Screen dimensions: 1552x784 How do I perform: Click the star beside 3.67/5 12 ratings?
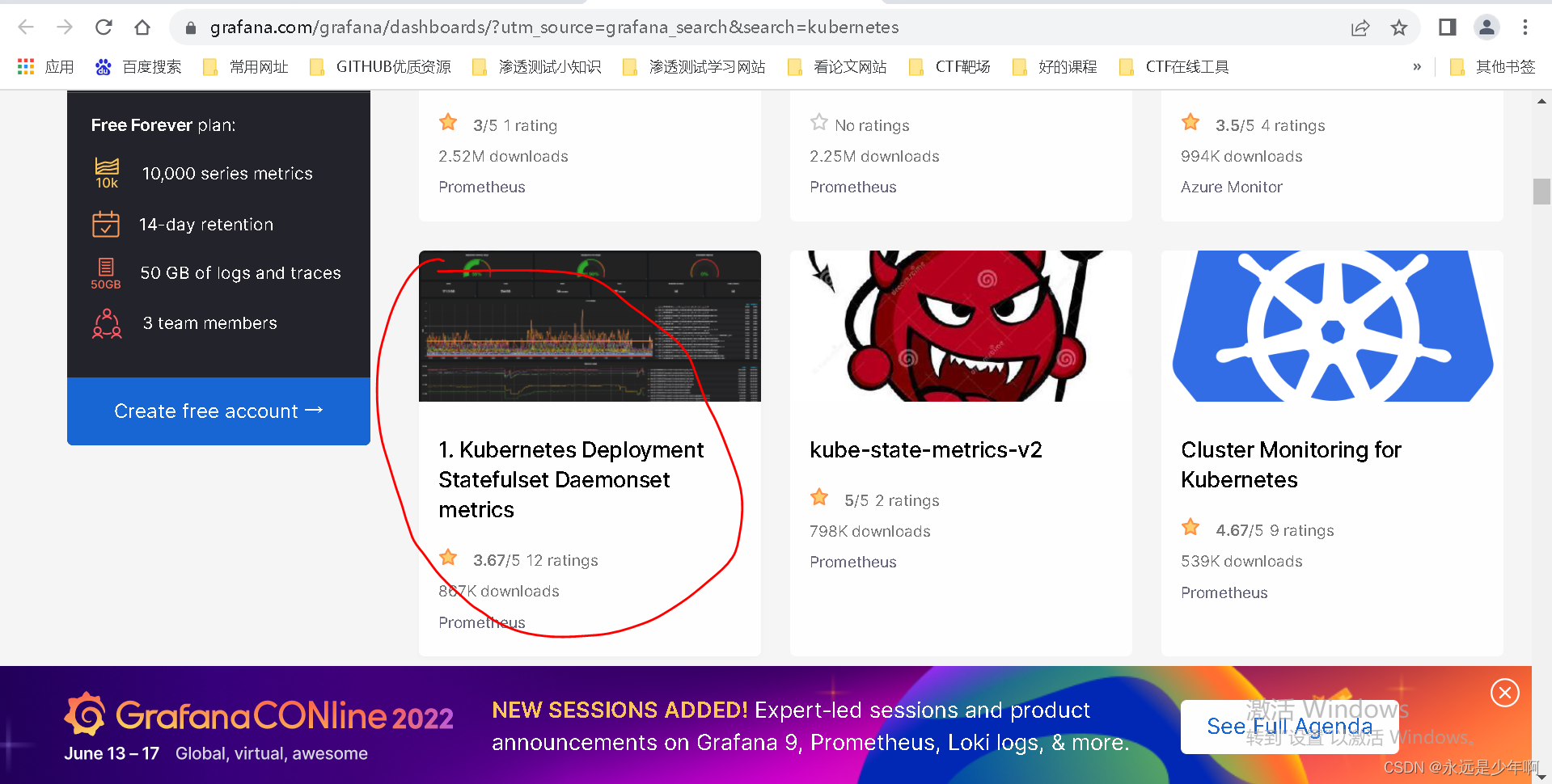(x=448, y=558)
